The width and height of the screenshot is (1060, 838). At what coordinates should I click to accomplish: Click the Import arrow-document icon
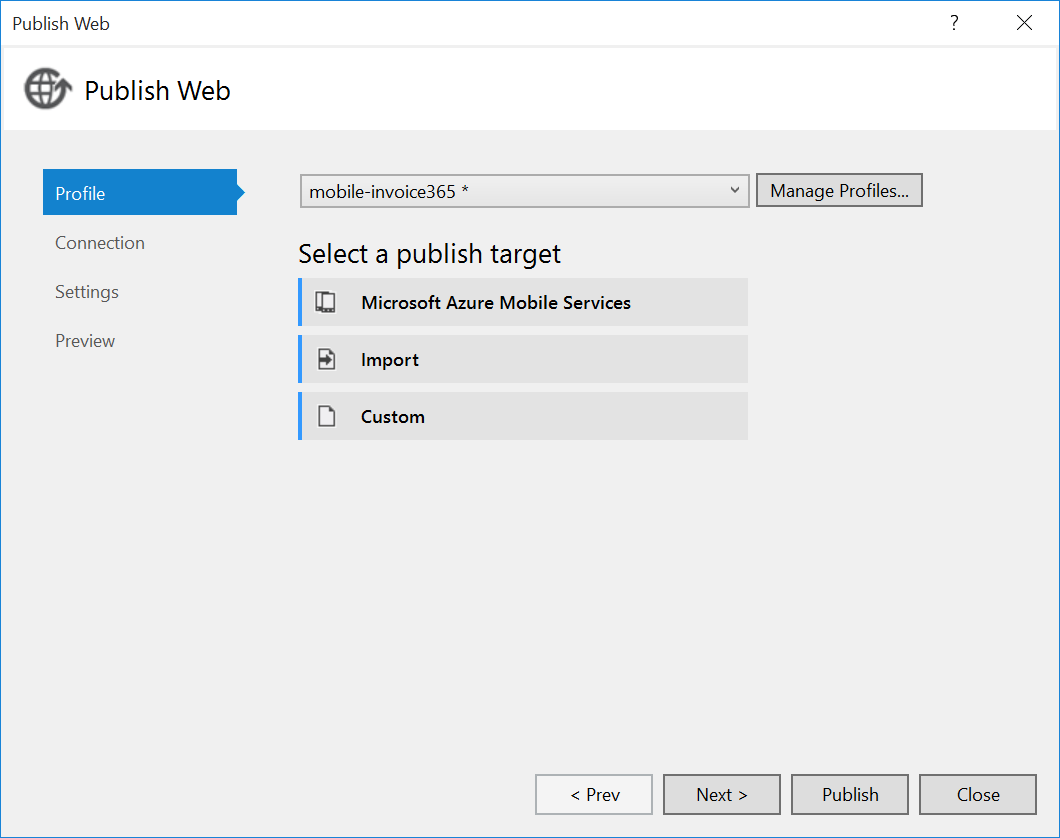[x=327, y=359]
